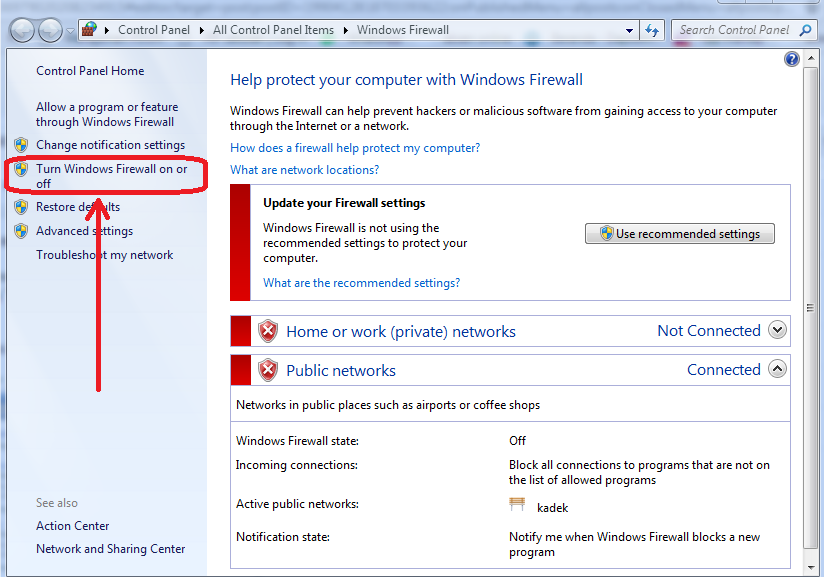Click Not Connected status text
The height and width of the screenshot is (577, 824).
click(x=709, y=331)
